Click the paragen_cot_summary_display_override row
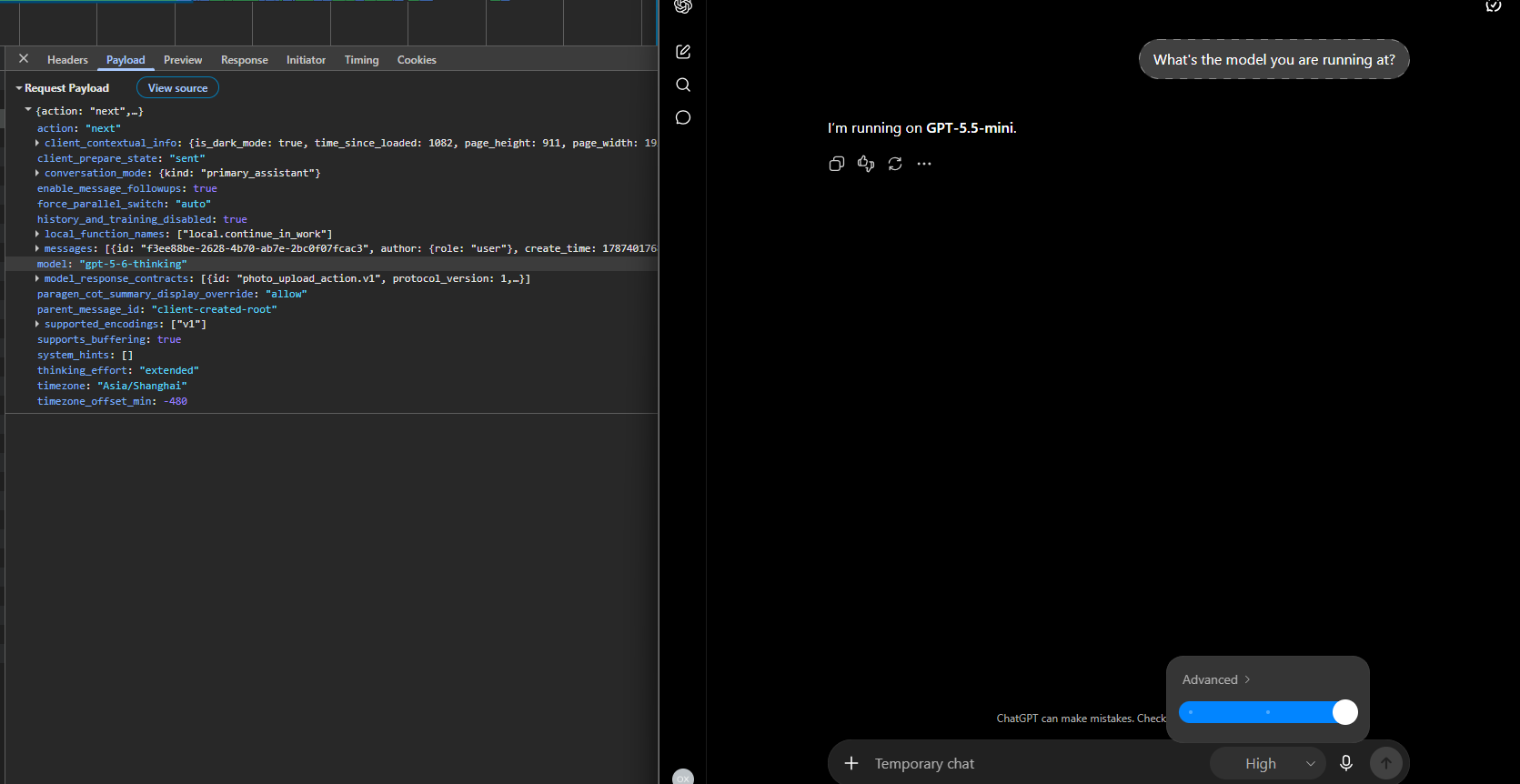This screenshot has height=784, width=1520. (x=331, y=294)
